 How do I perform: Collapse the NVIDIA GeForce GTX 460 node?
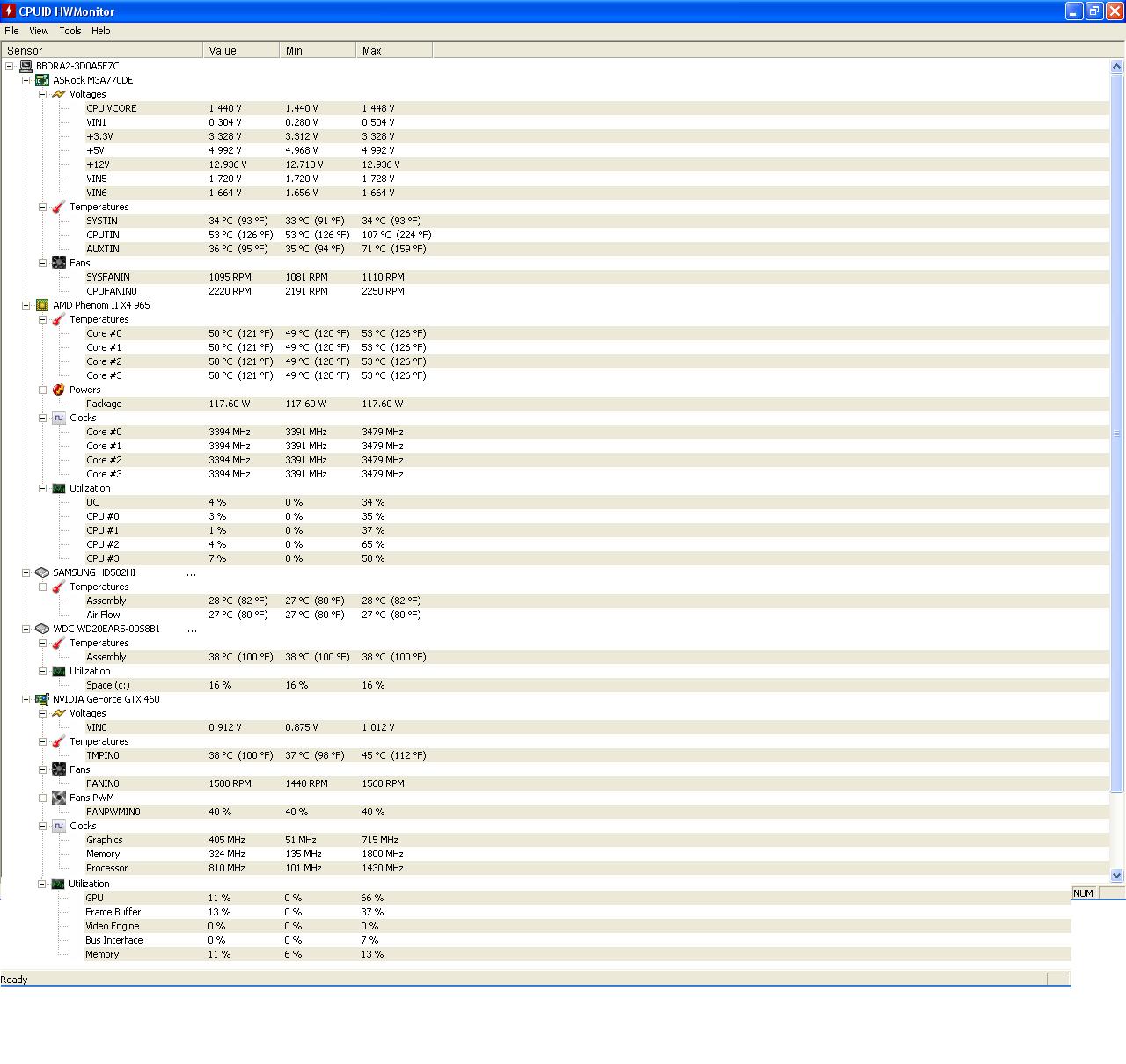click(x=26, y=699)
